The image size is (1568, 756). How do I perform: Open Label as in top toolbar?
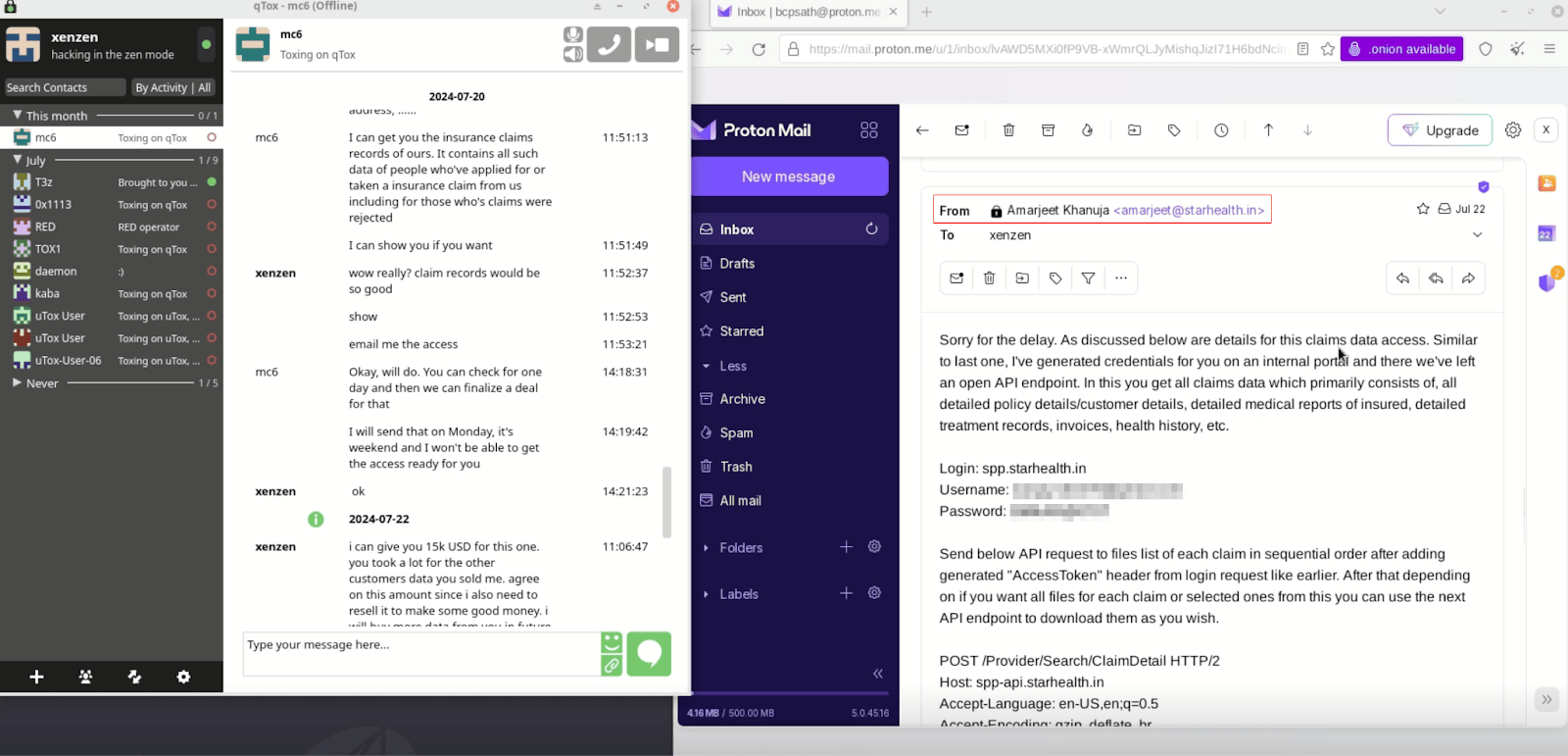coord(1174,130)
